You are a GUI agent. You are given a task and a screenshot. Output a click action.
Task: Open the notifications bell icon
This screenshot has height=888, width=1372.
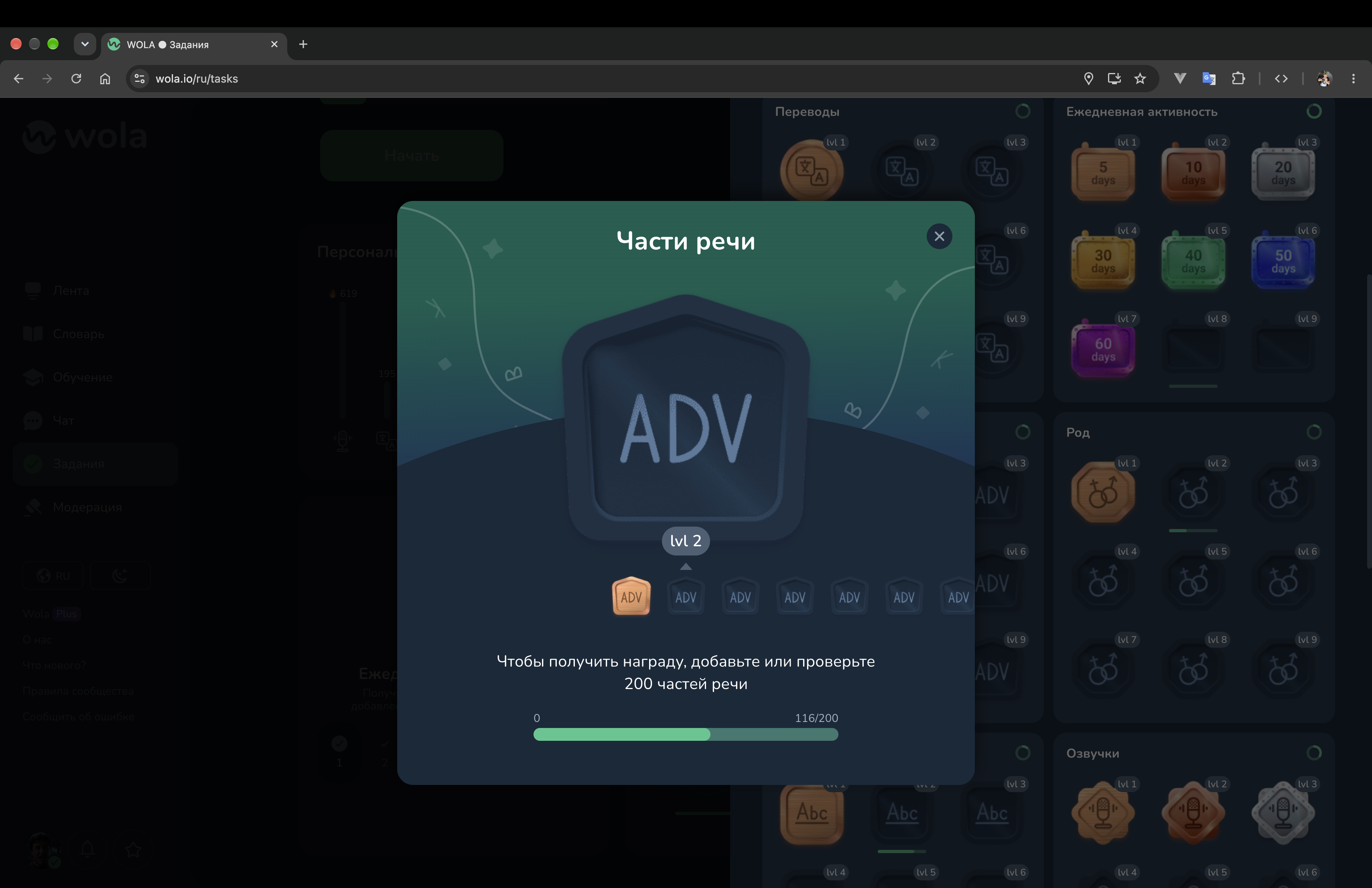click(87, 849)
